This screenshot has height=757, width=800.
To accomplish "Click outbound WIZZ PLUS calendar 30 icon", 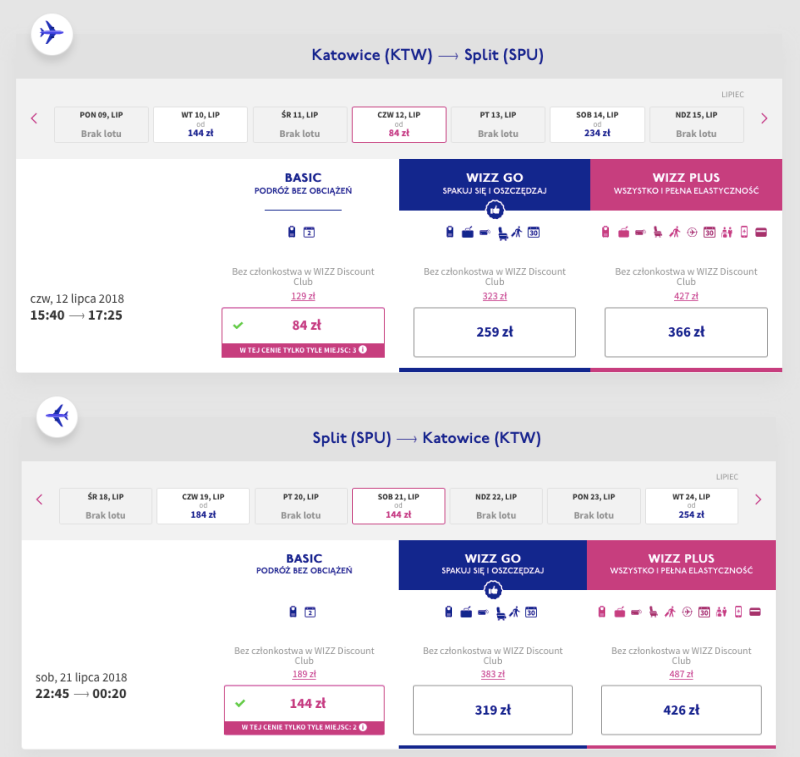I will tap(709, 233).
